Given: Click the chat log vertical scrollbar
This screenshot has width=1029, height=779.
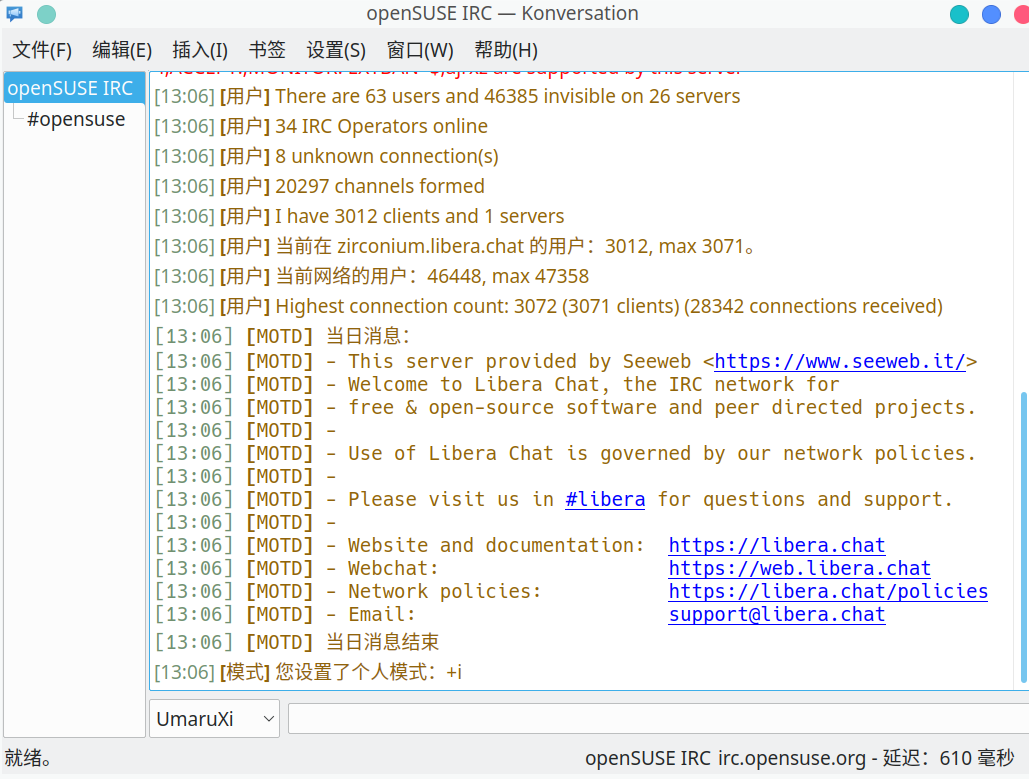Looking at the screenshot, I should [1023, 537].
